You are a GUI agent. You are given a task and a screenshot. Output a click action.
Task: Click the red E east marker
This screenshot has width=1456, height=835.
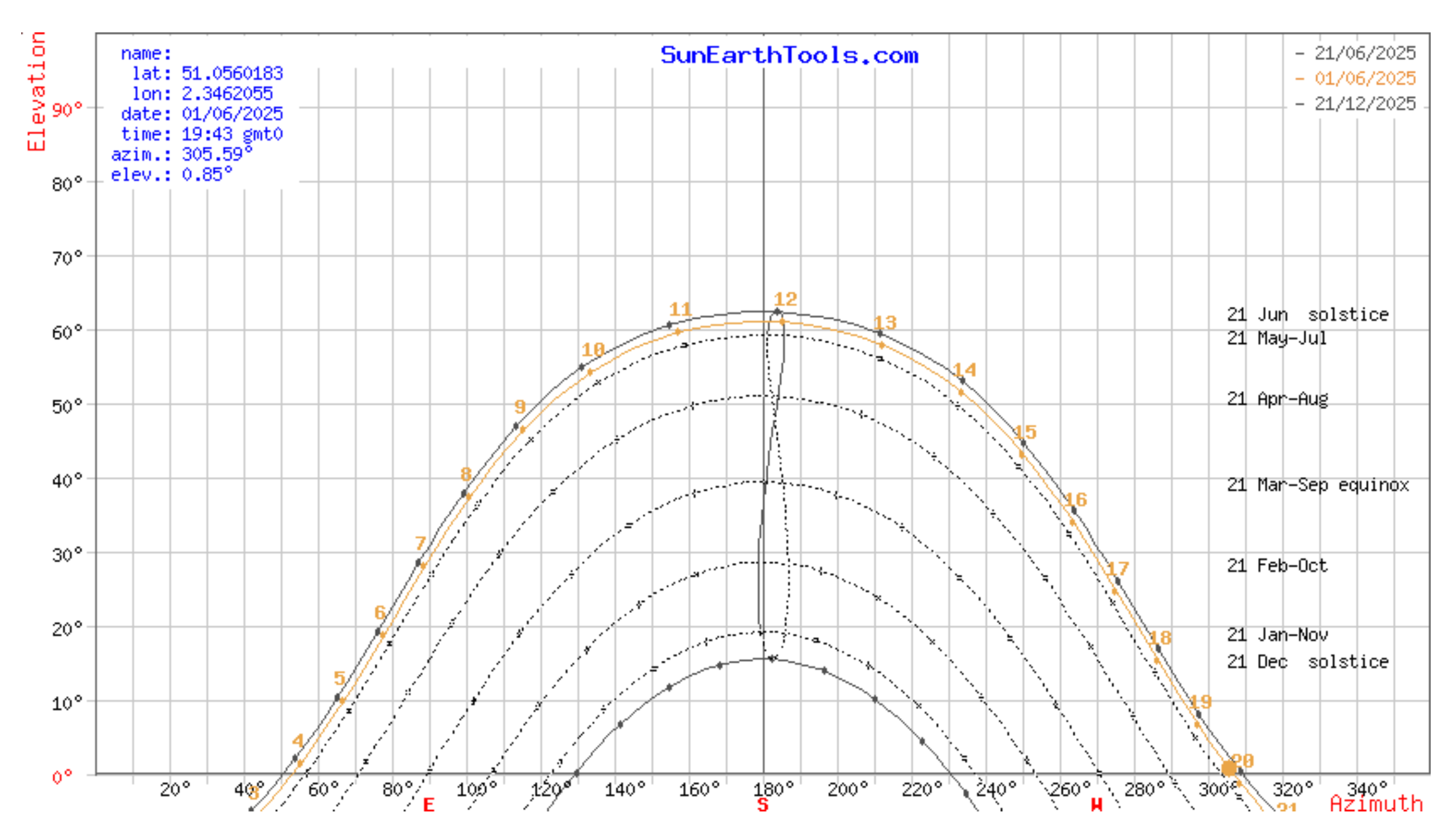(x=429, y=804)
